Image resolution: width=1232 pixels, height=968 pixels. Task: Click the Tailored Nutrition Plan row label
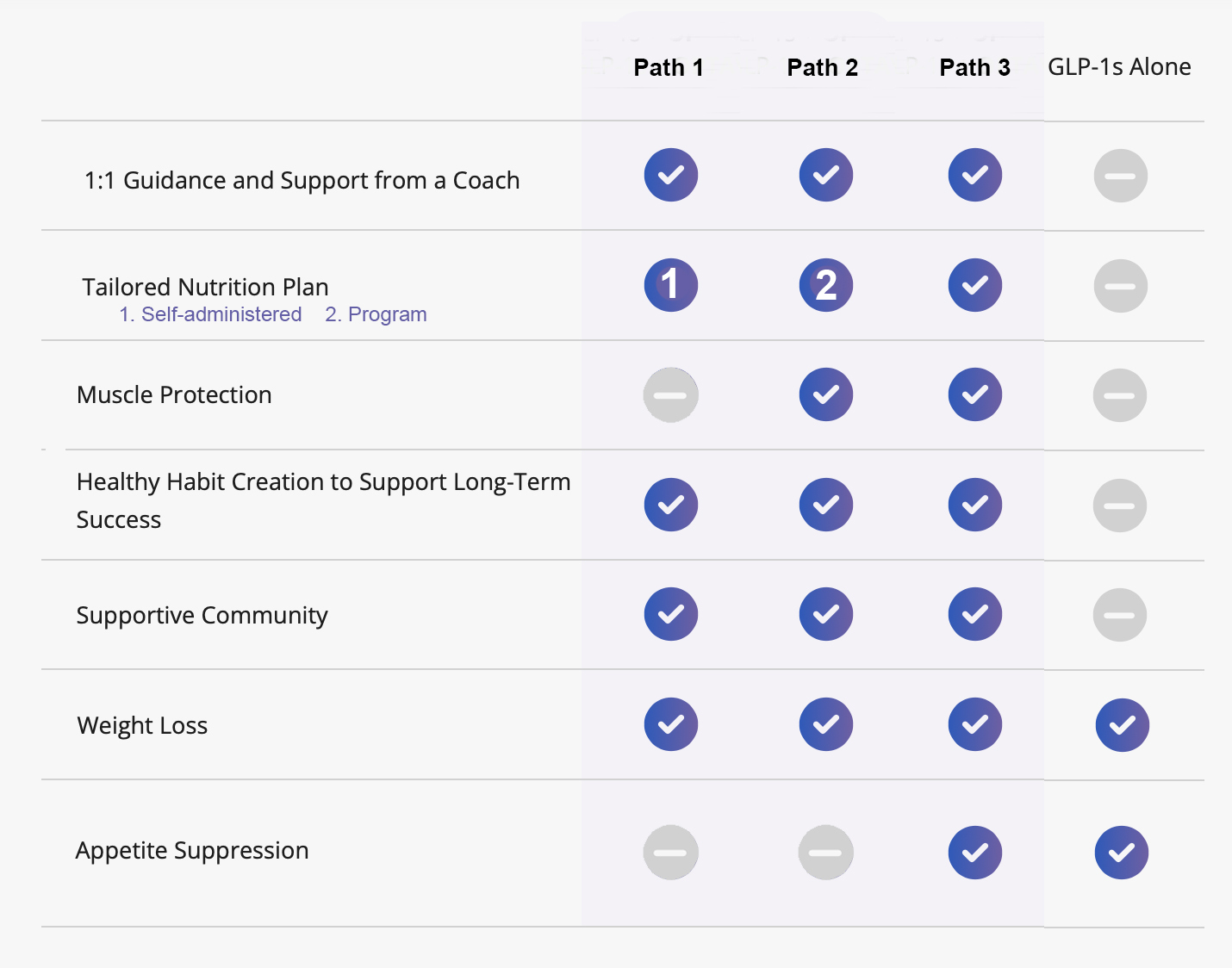pyautogui.click(x=205, y=287)
